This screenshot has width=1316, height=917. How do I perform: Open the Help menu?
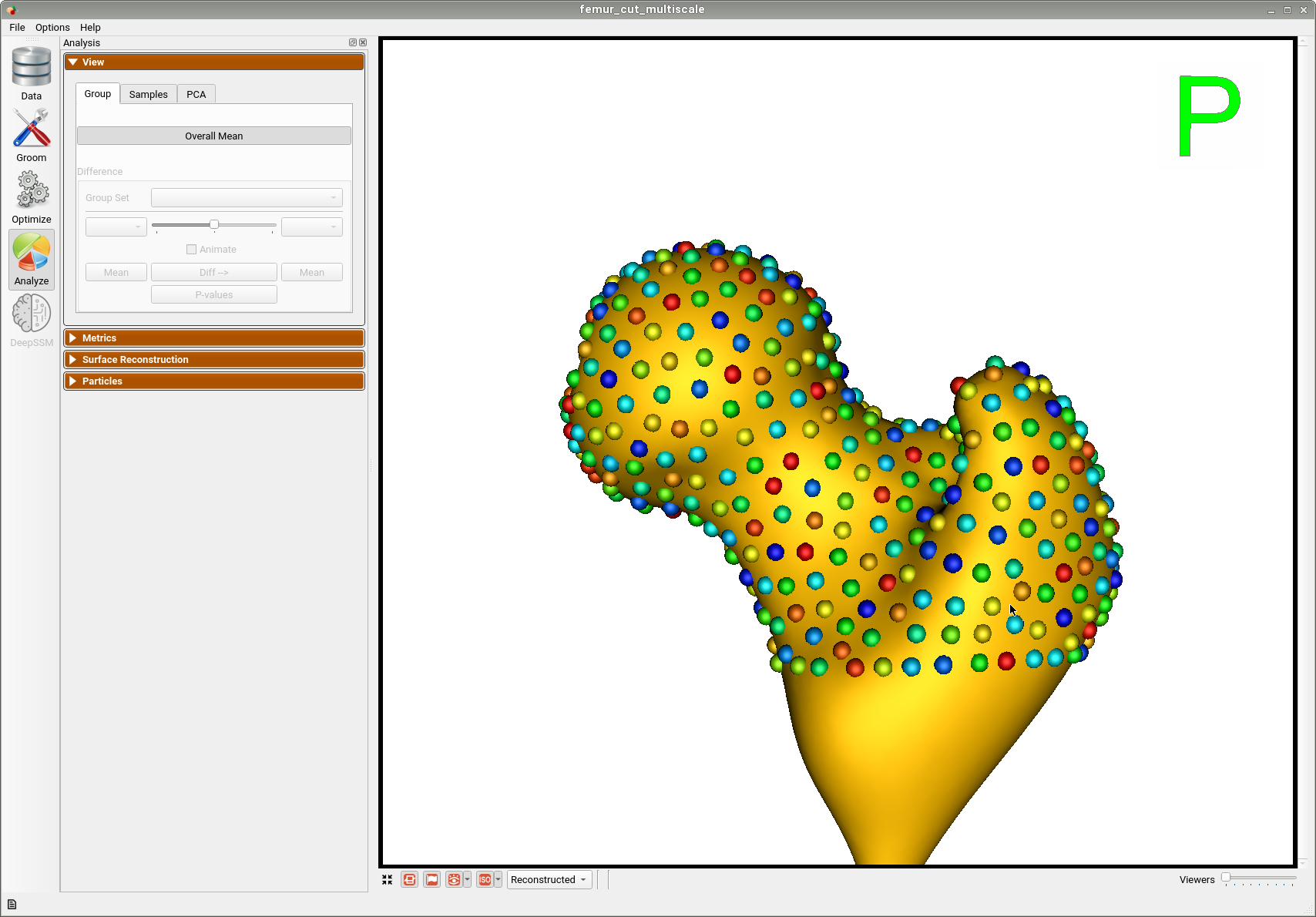pyautogui.click(x=90, y=27)
